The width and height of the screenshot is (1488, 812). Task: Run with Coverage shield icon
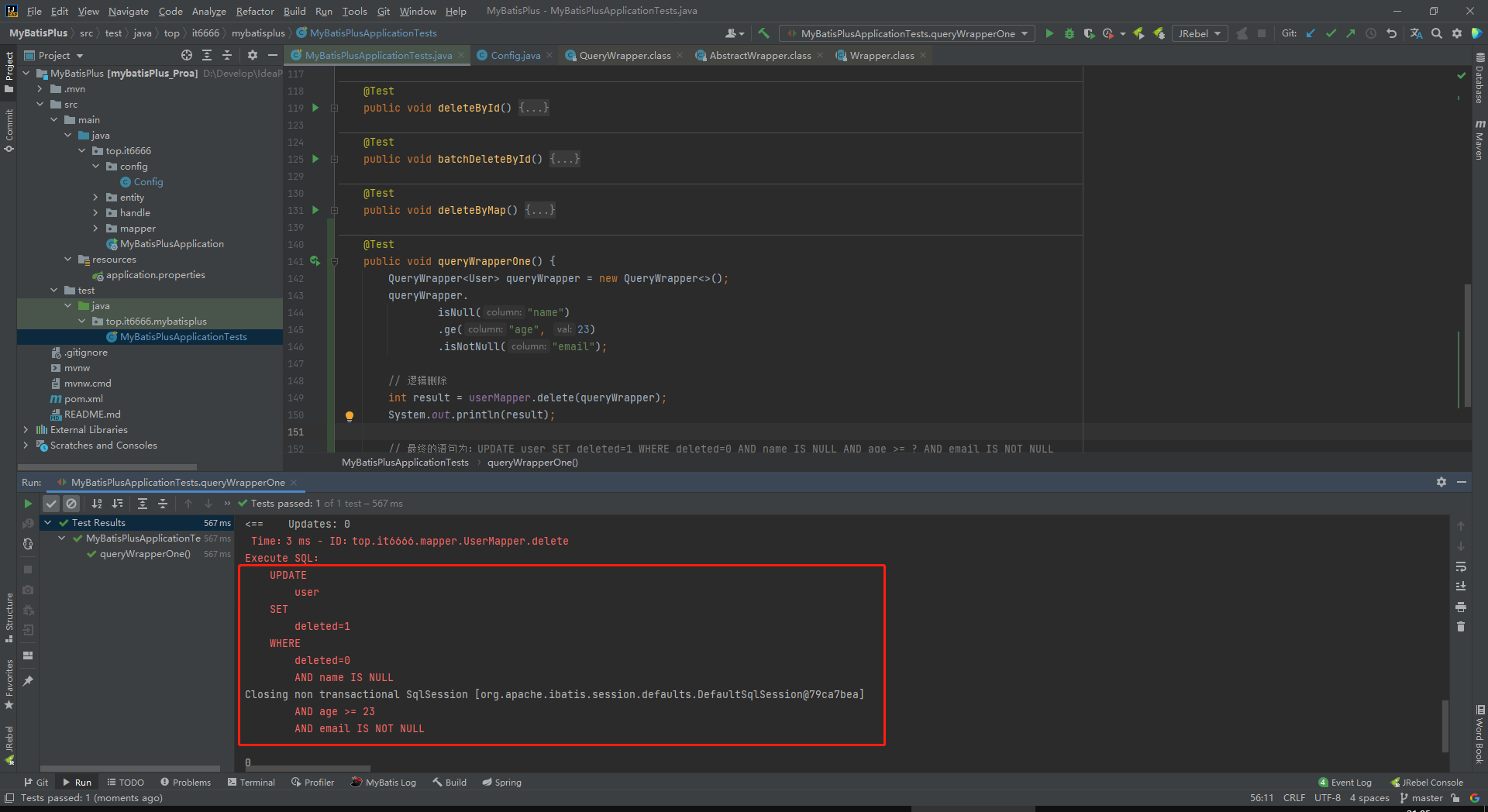(1089, 33)
